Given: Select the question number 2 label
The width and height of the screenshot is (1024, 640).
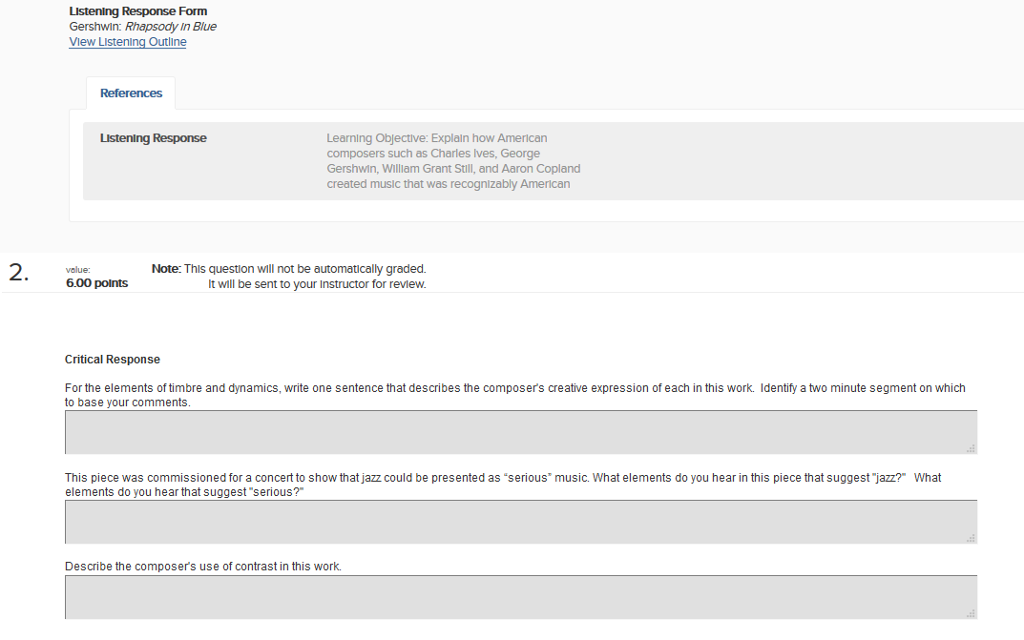Looking at the screenshot, I should 16,271.
